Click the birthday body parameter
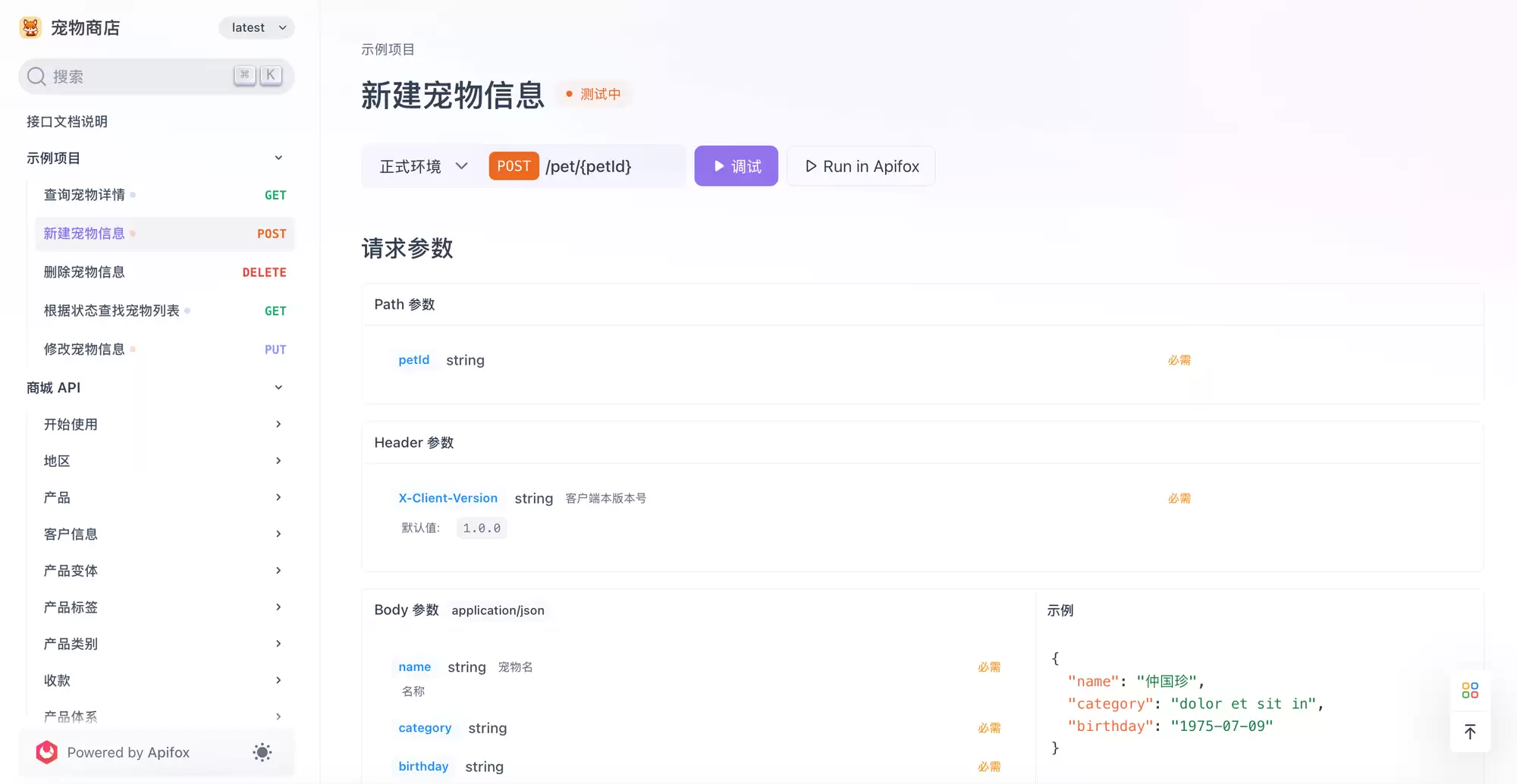 click(x=423, y=767)
